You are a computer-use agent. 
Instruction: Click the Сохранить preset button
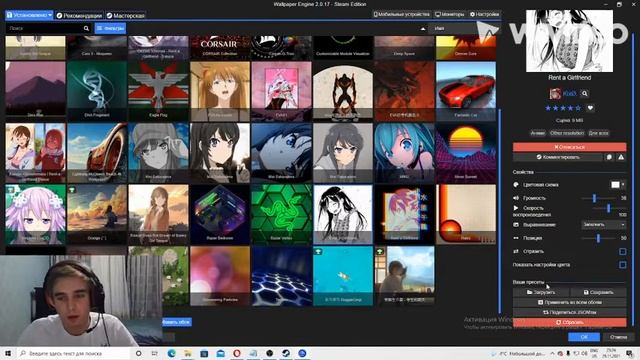tap(598, 292)
